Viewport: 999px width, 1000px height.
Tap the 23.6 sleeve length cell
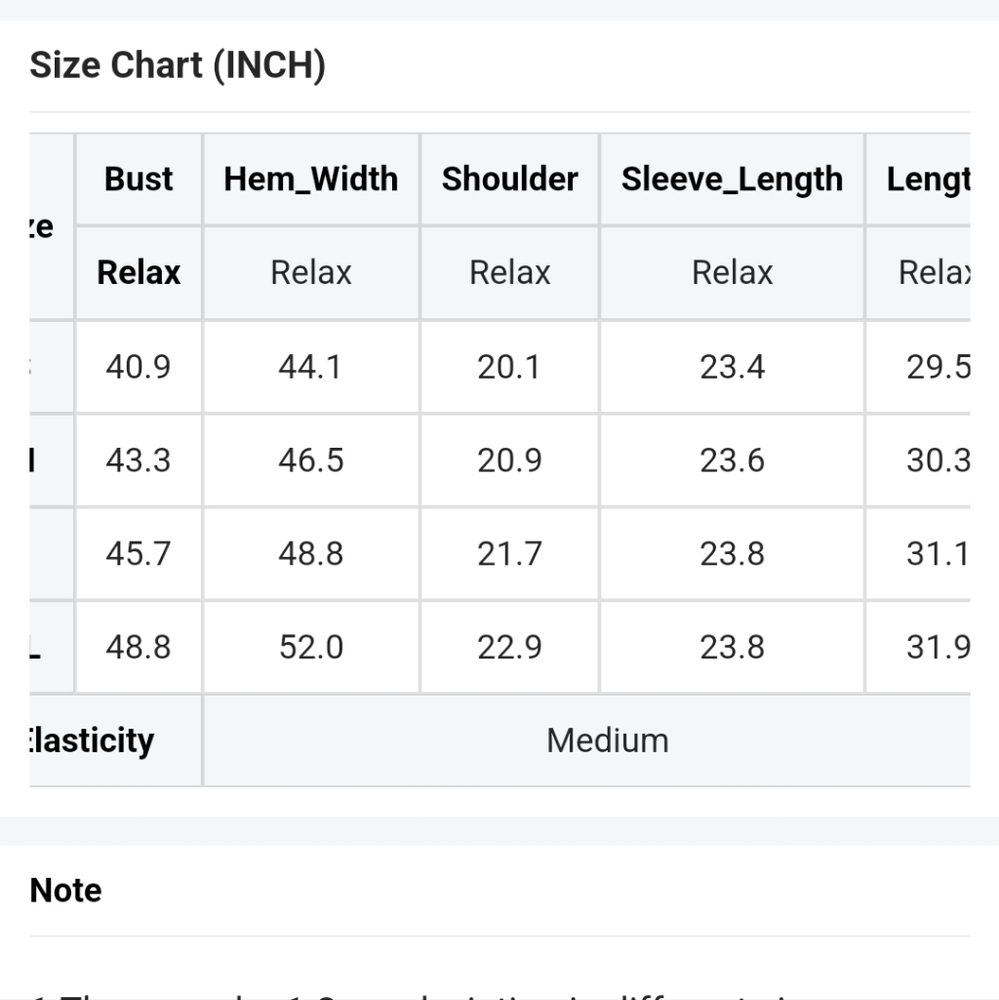732,460
